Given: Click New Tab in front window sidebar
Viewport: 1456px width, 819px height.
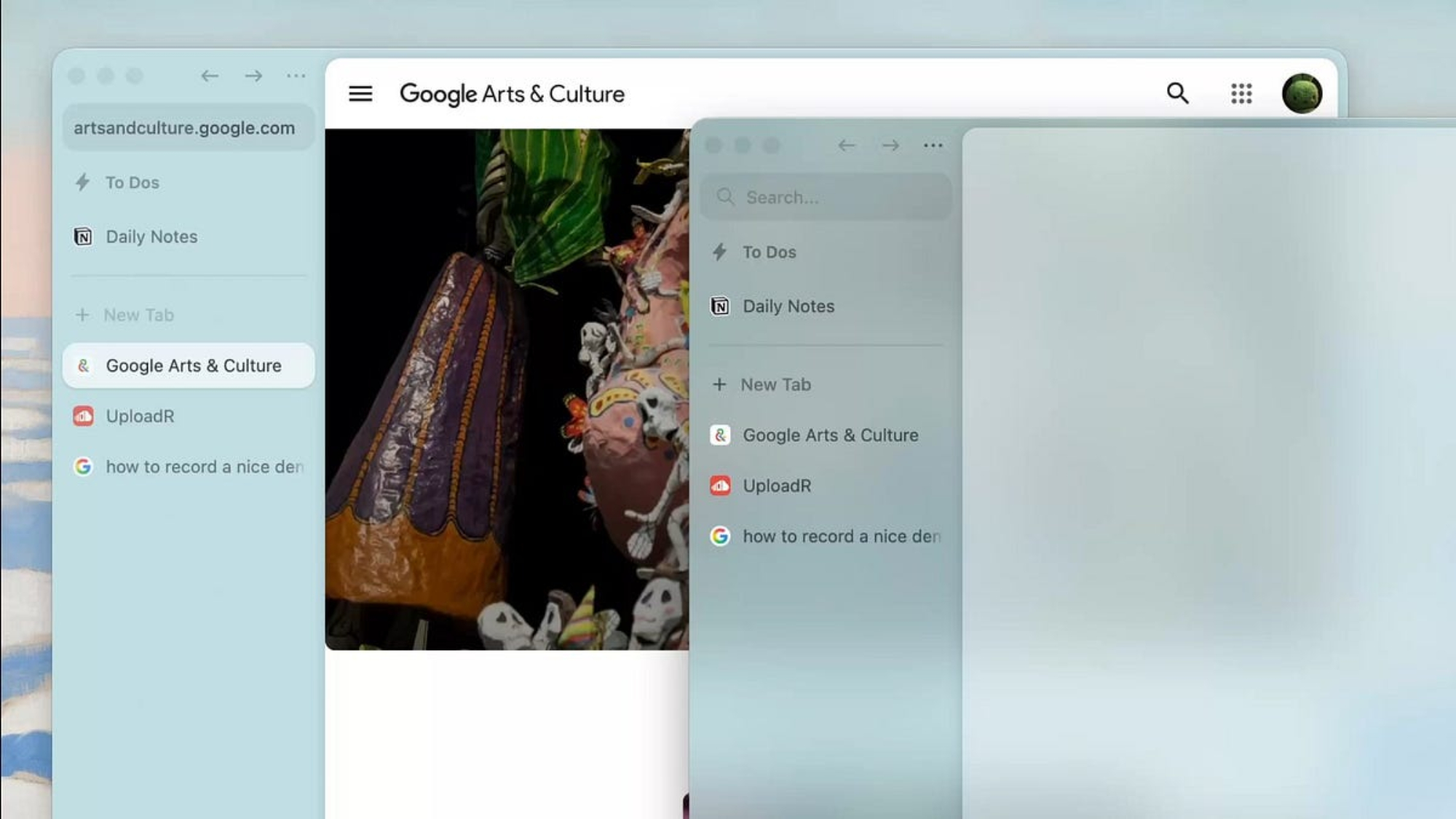Looking at the screenshot, I should click(775, 384).
